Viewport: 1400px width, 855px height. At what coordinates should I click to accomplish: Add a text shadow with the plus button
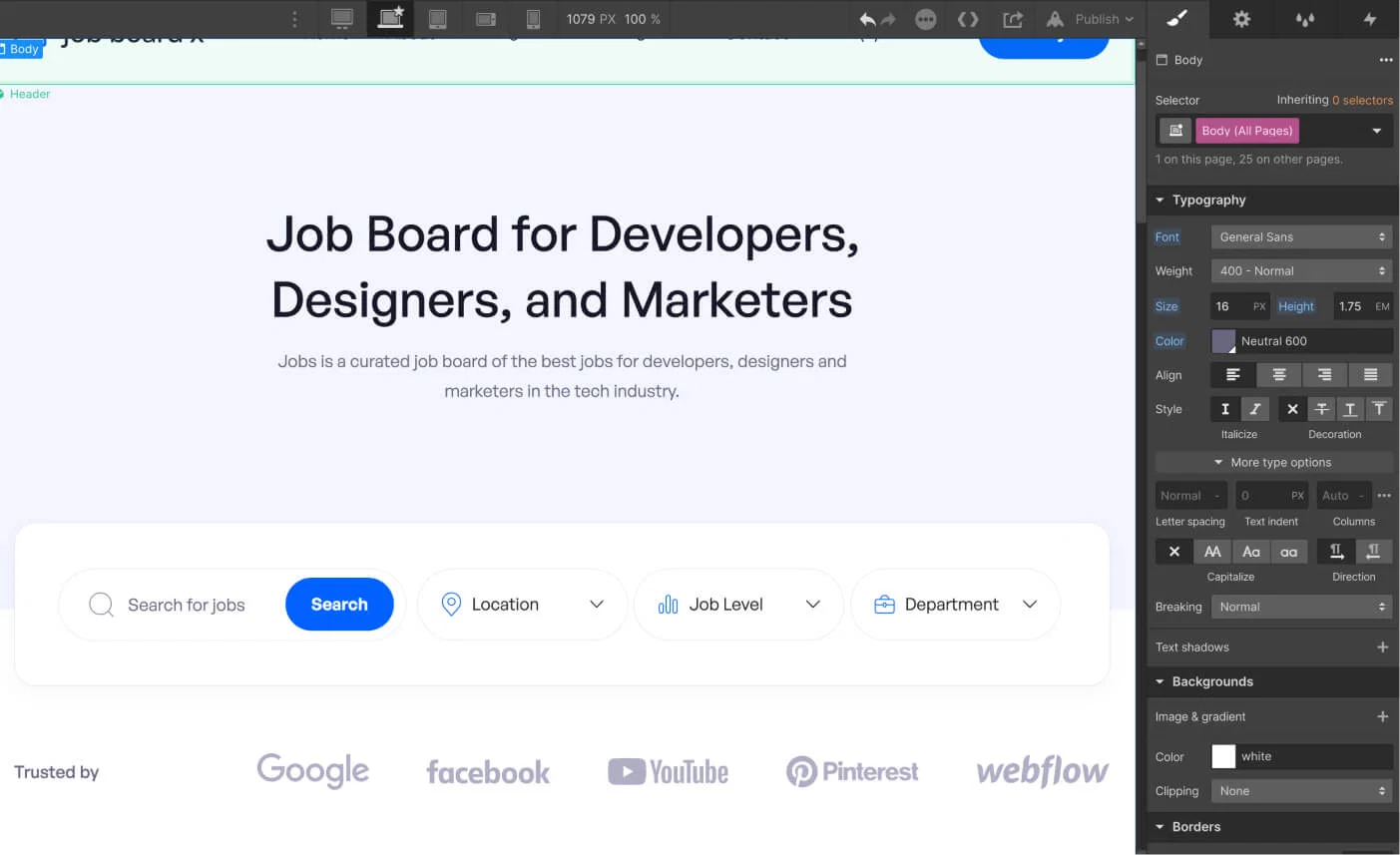pos(1383,646)
